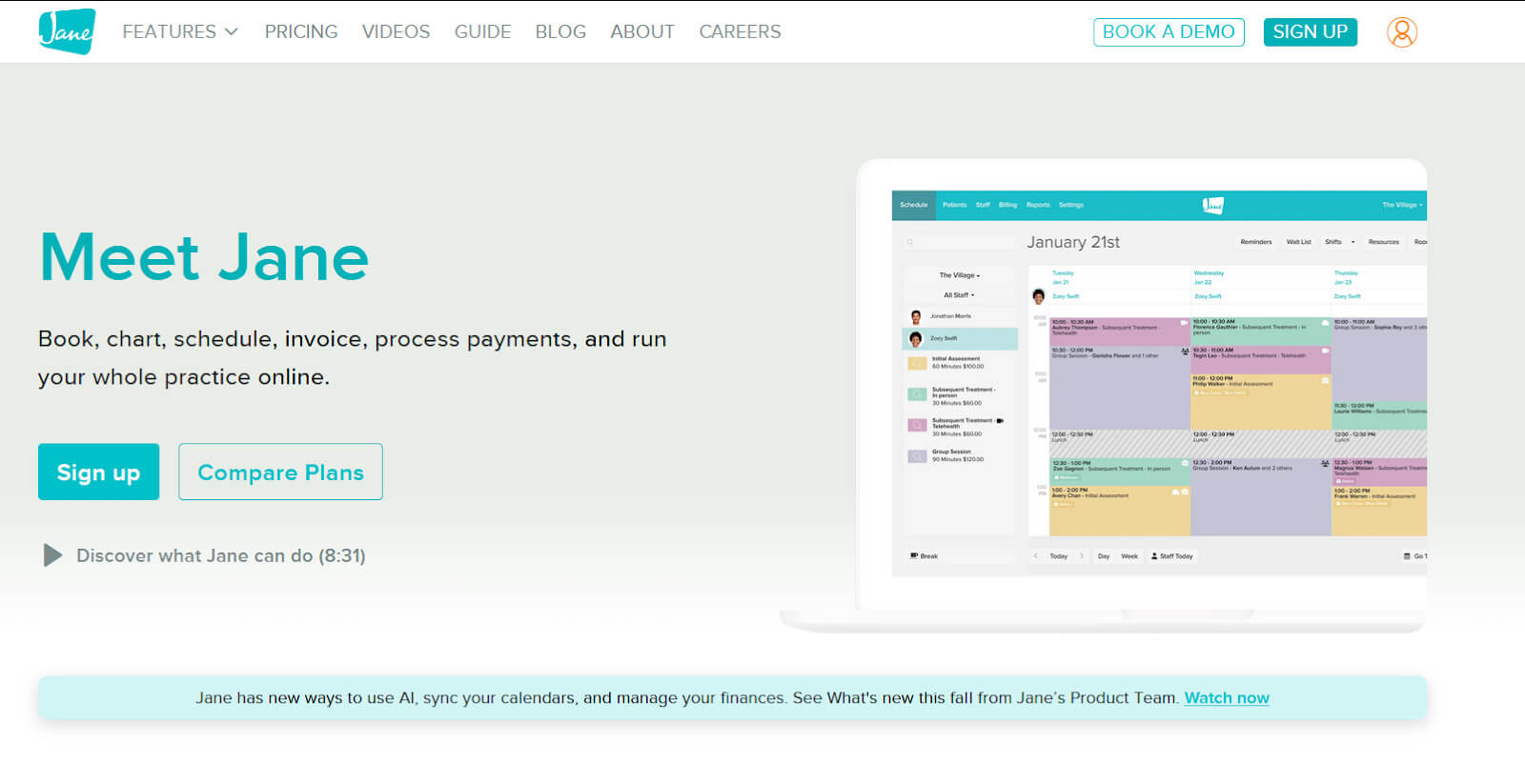Click Wednesday Jan 22 column header in preview

(1209, 277)
